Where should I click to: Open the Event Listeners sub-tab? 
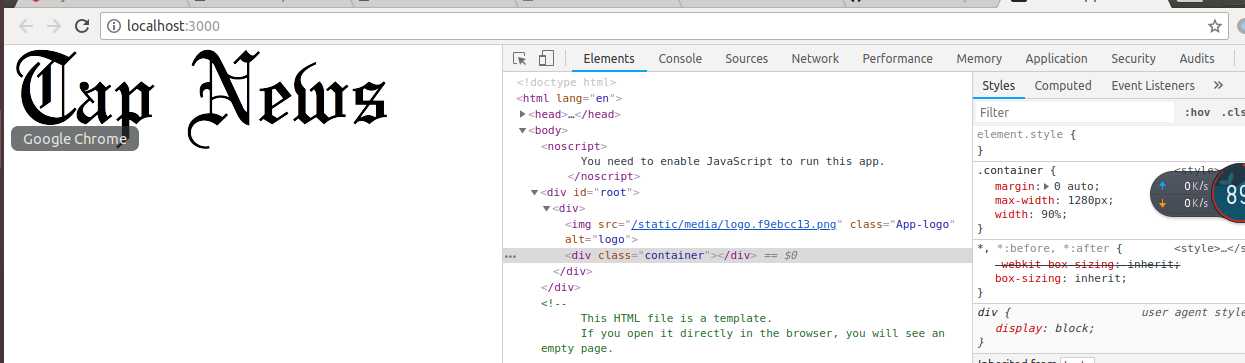click(1153, 86)
